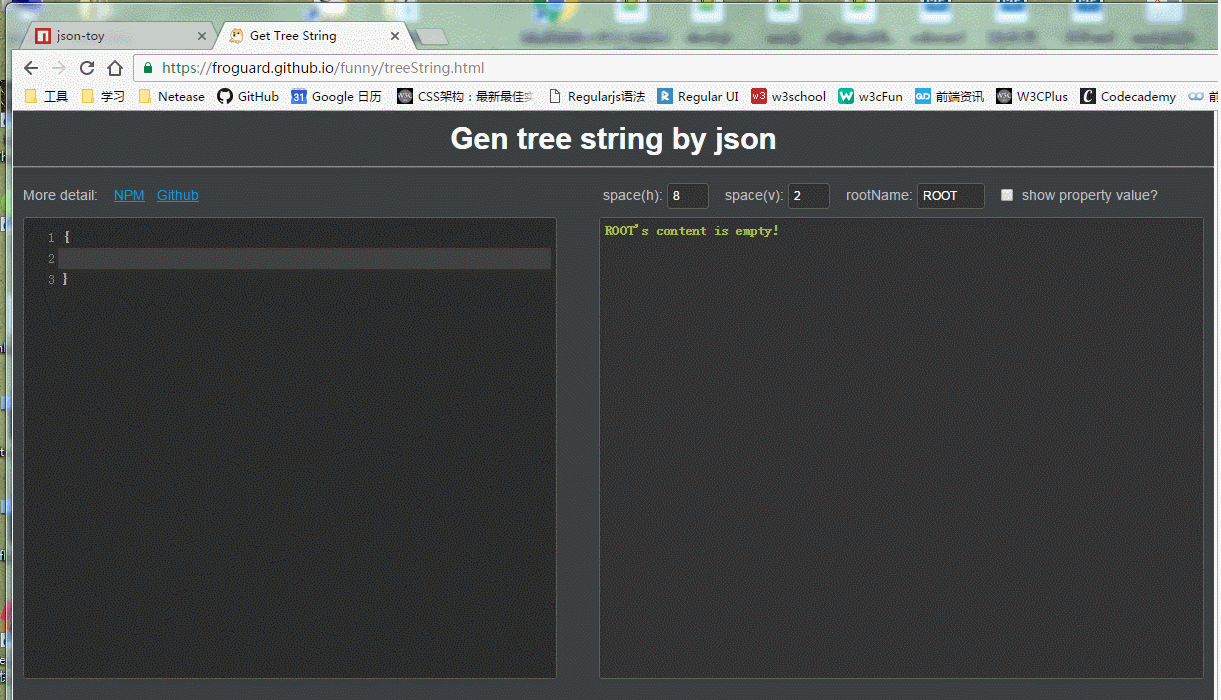This screenshot has width=1221, height=700.
Task: Open the Github detail link
Action: coord(177,195)
